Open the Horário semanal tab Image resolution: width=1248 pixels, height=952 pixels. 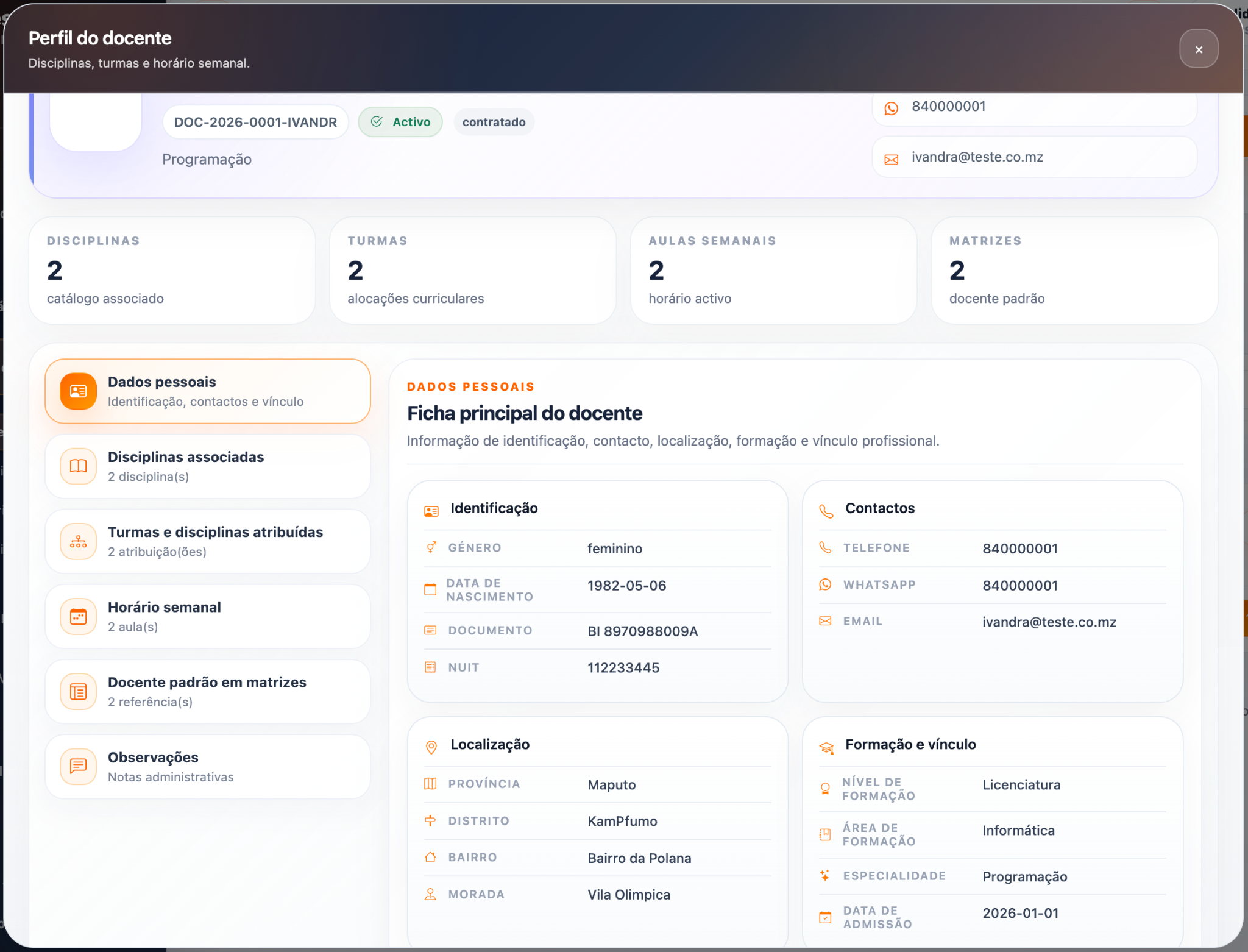coord(208,616)
